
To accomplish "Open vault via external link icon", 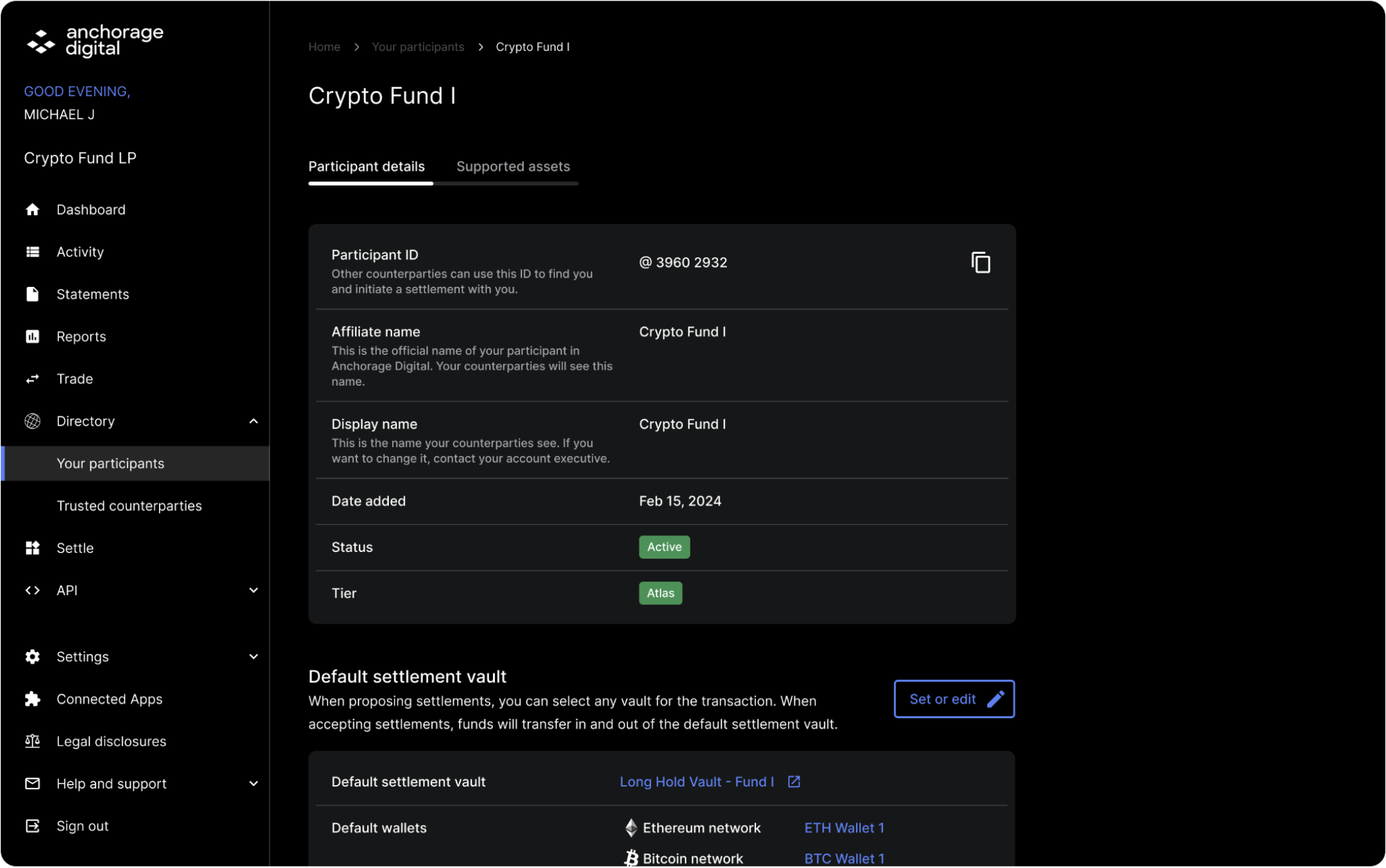I will [x=794, y=783].
